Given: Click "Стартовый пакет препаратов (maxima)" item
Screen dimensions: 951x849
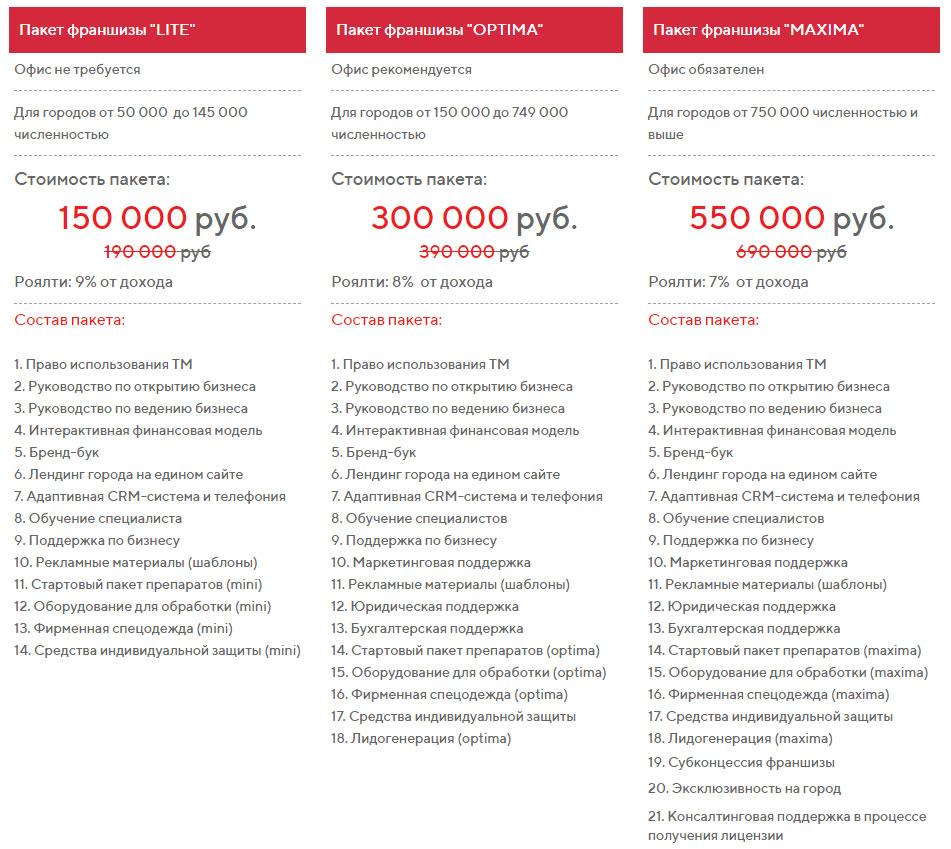Looking at the screenshot, I should point(770,650).
